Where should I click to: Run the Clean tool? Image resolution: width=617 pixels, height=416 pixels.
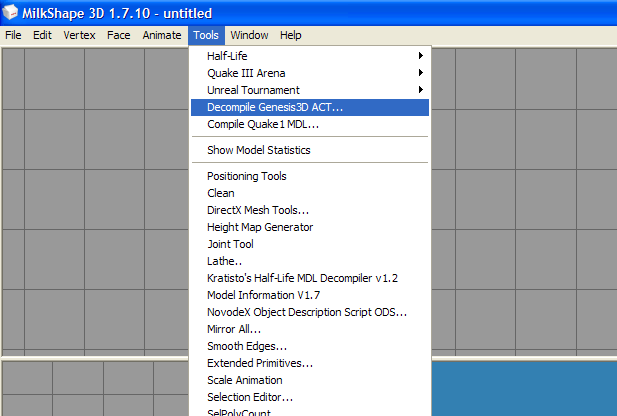(x=310, y=193)
